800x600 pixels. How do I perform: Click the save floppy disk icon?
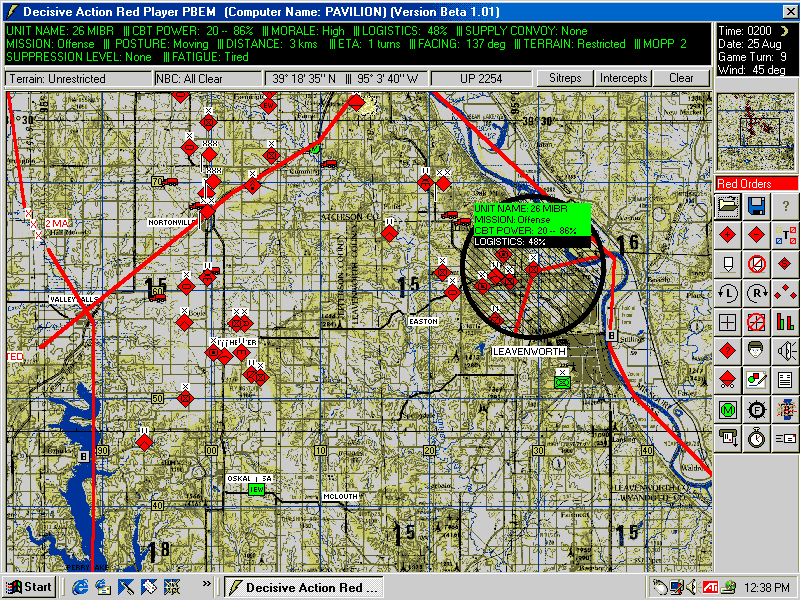[x=757, y=206]
